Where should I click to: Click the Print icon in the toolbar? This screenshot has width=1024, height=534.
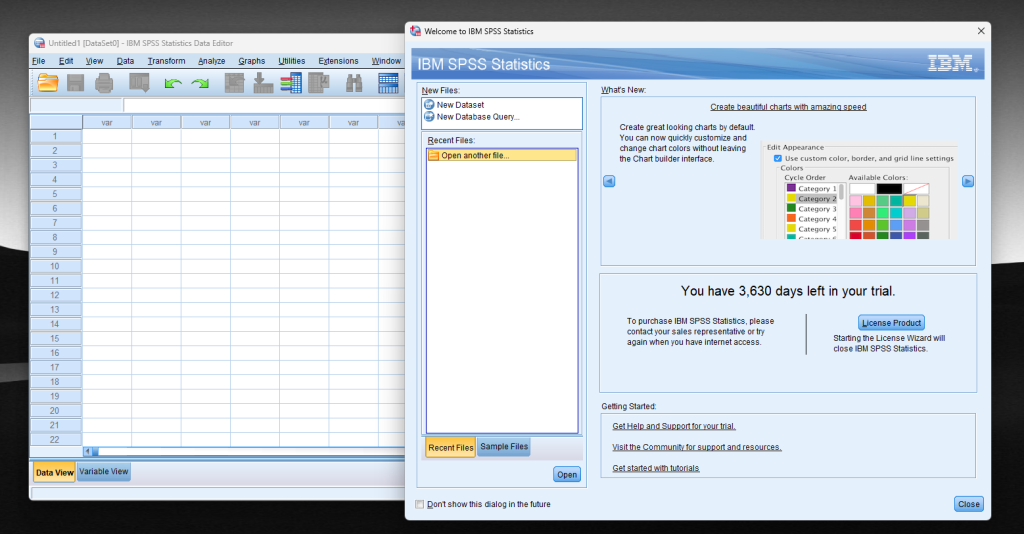click(x=104, y=84)
